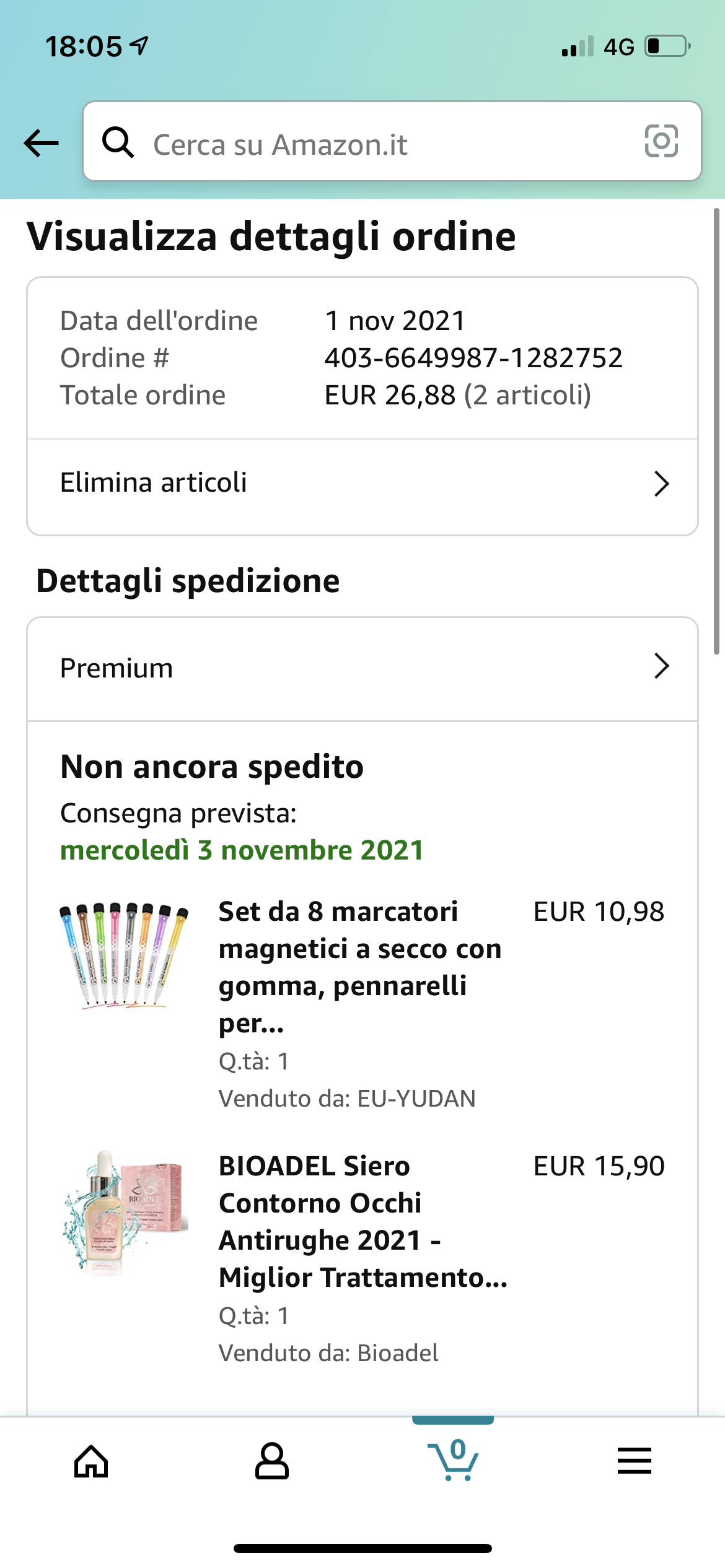
Task: Expand the Premium shipping chevron
Action: 661,667
